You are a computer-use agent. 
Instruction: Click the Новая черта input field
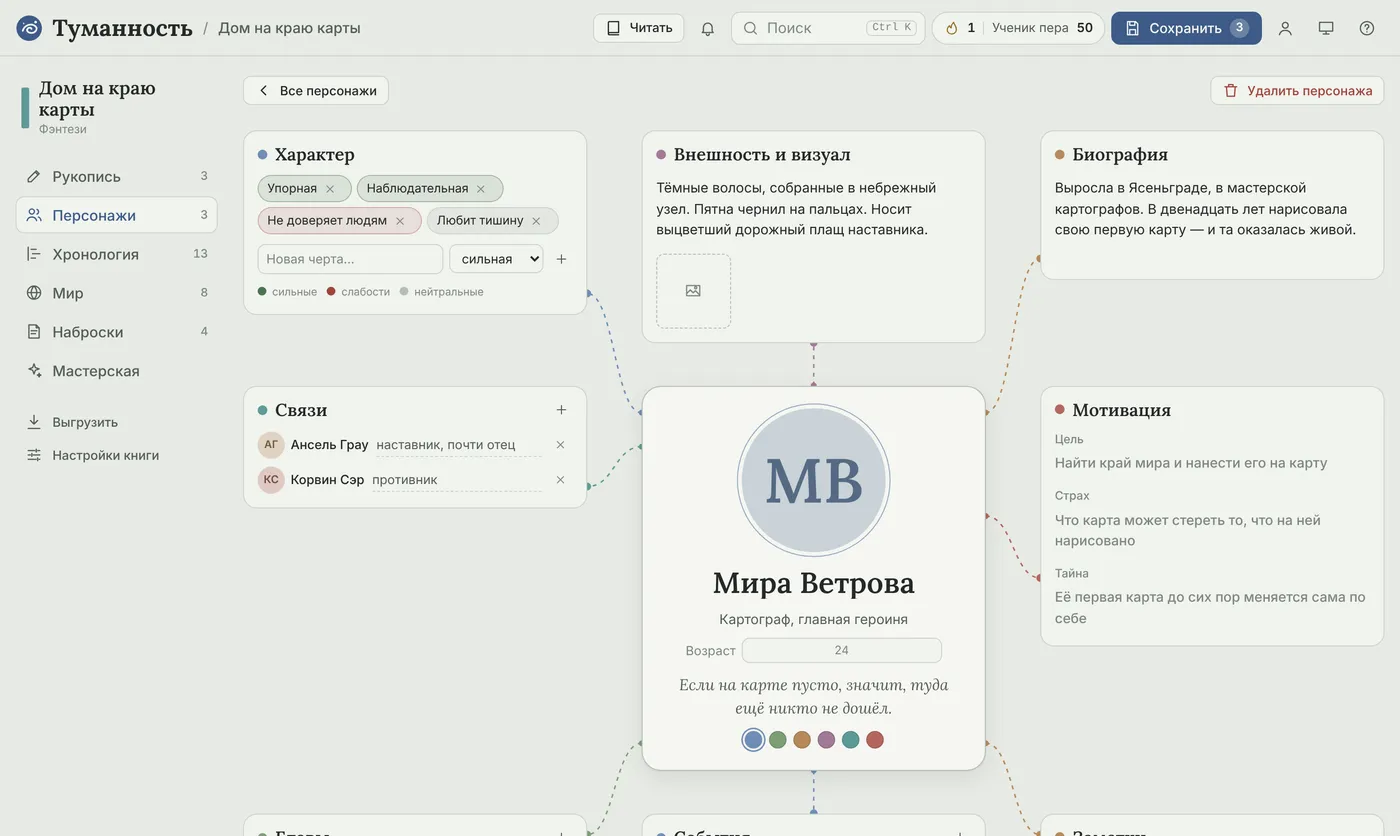(x=350, y=259)
